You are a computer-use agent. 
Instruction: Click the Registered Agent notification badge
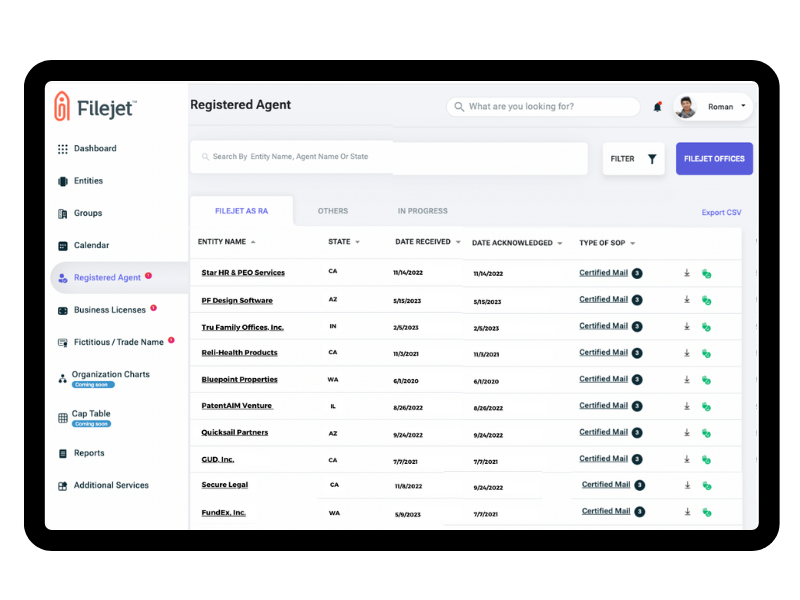(148, 276)
